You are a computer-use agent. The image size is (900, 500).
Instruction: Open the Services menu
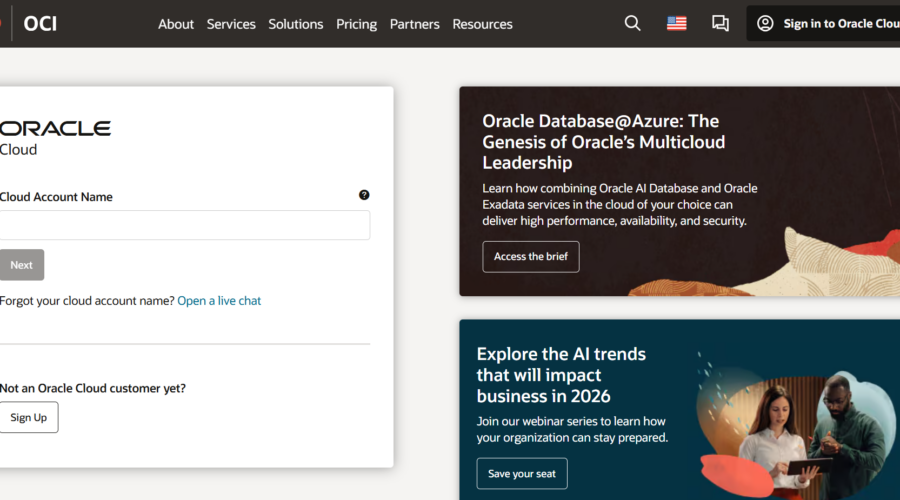231,24
